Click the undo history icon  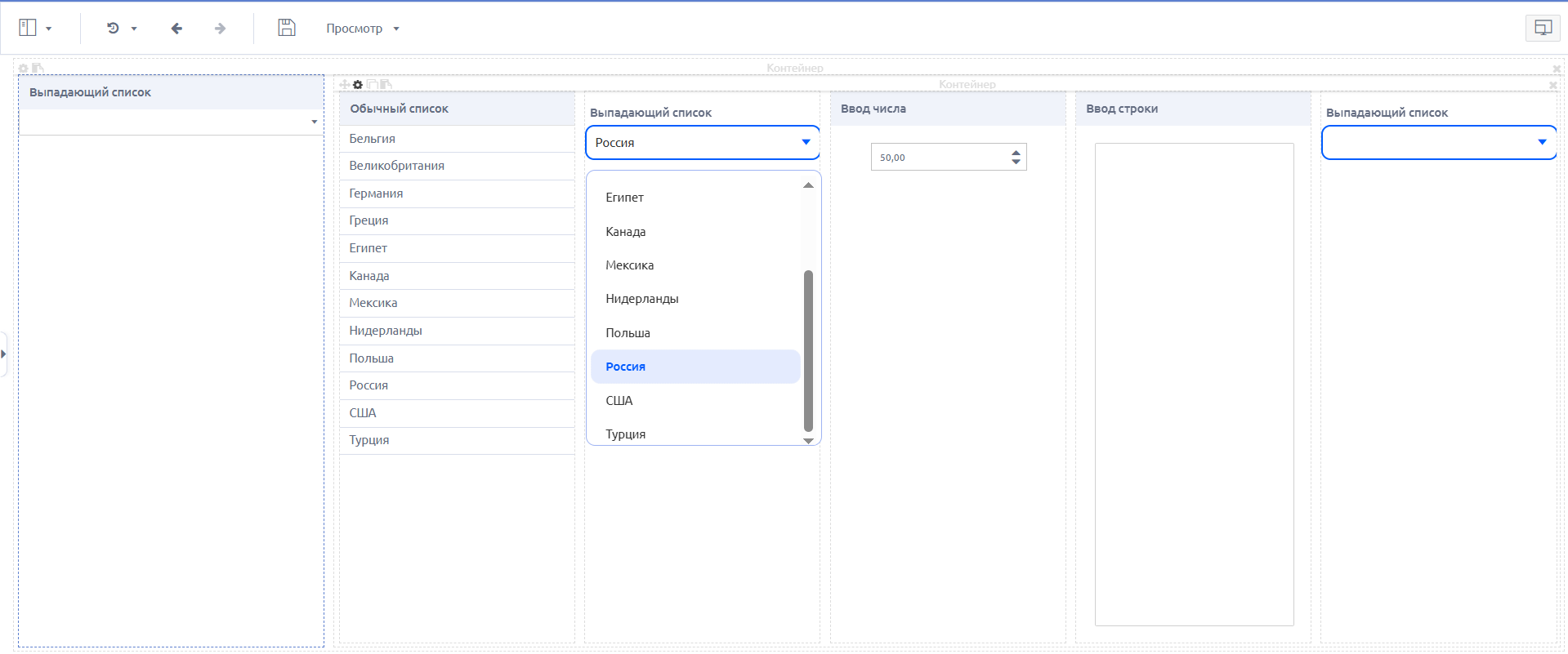(113, 28)
